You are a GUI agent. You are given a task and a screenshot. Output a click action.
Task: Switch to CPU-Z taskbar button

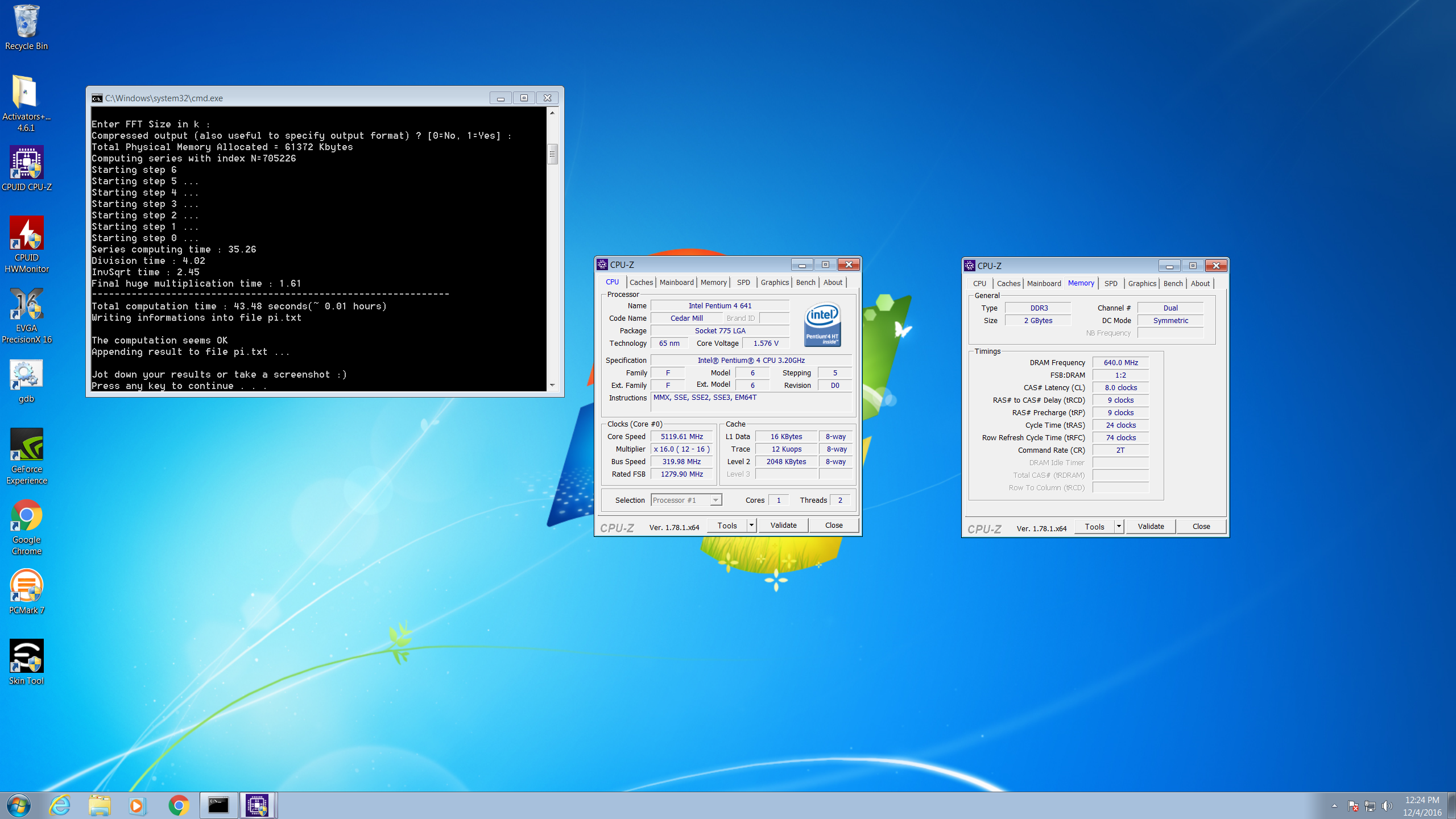[257, 805]
